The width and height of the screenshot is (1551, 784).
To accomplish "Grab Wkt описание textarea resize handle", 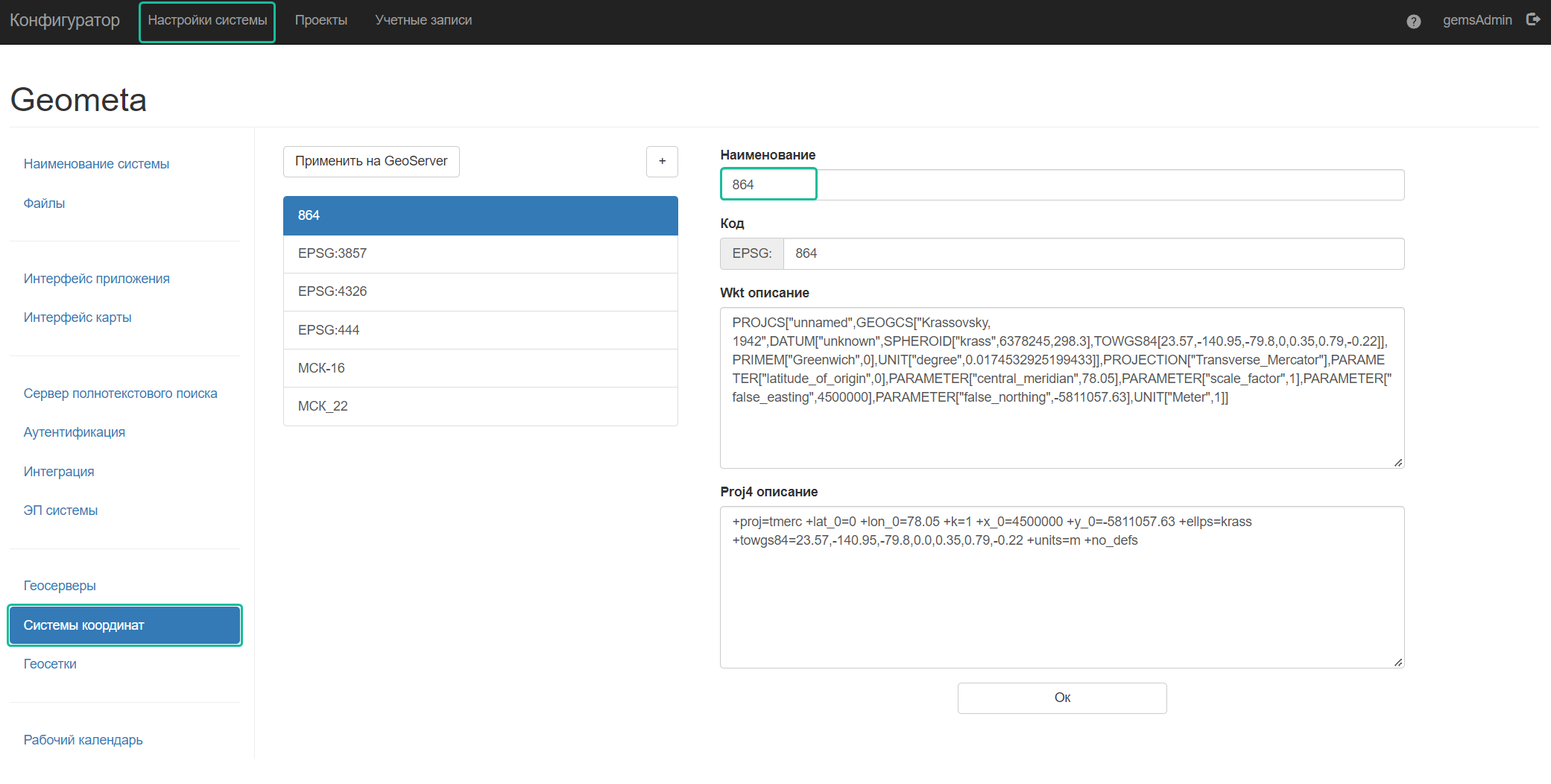I will [1398, 463].
